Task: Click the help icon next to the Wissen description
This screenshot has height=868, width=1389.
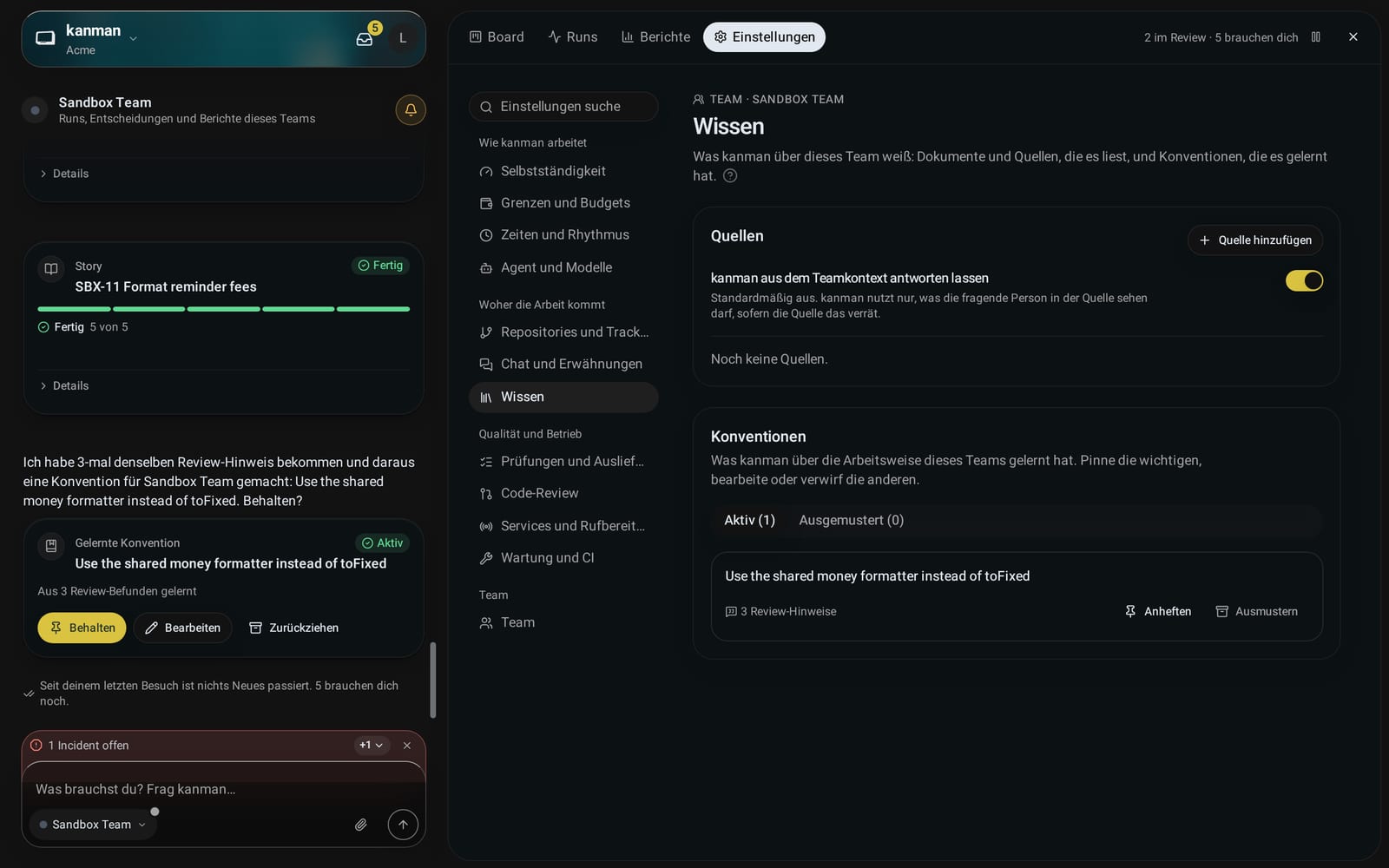Action: click(x=730, y=175)
